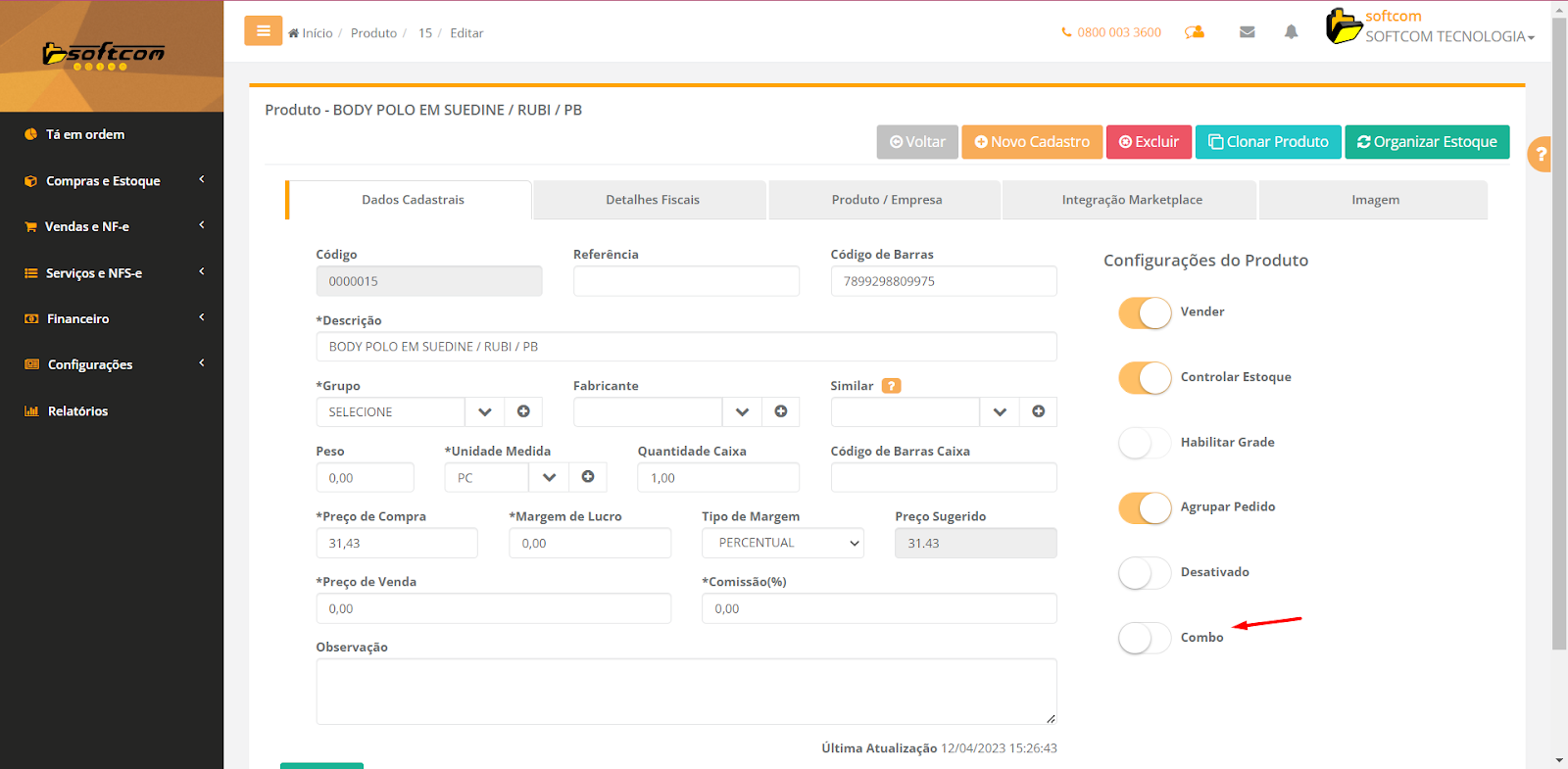
Task: Click the hamburger menu icon
Action: pyautogui.click(x=263, y=31)
